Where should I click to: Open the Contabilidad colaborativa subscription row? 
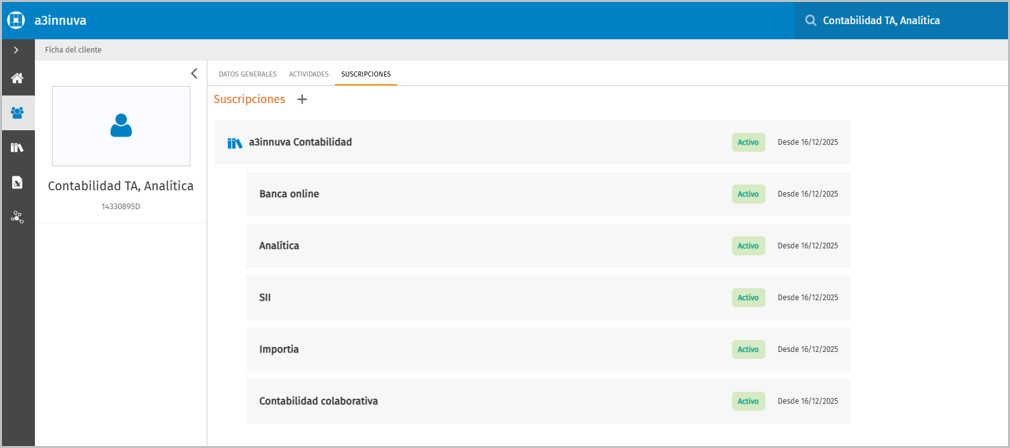click(x=549, y=401)
